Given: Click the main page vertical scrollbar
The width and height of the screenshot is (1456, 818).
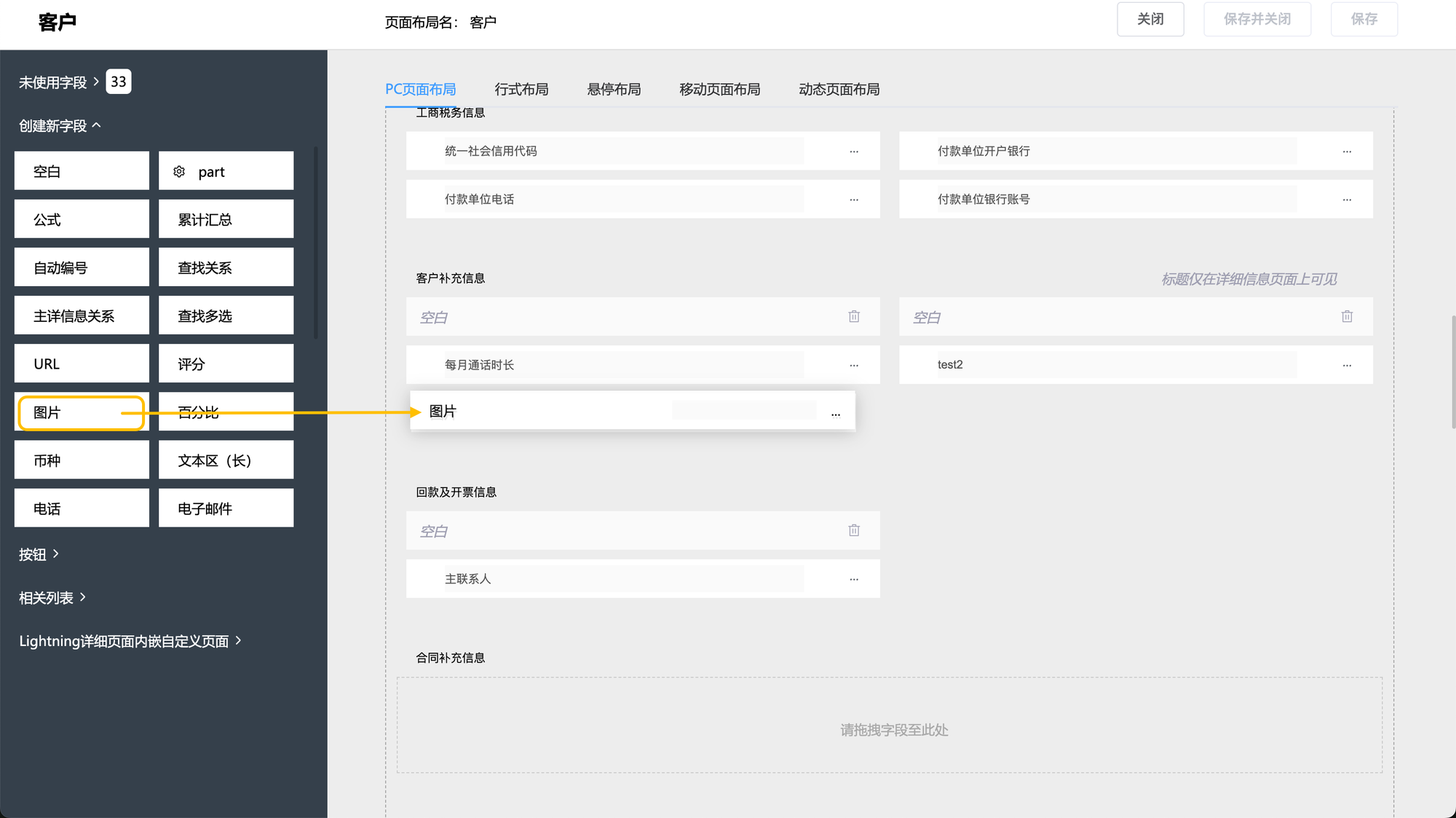Looking at the screenshot, I should 1453,371.
